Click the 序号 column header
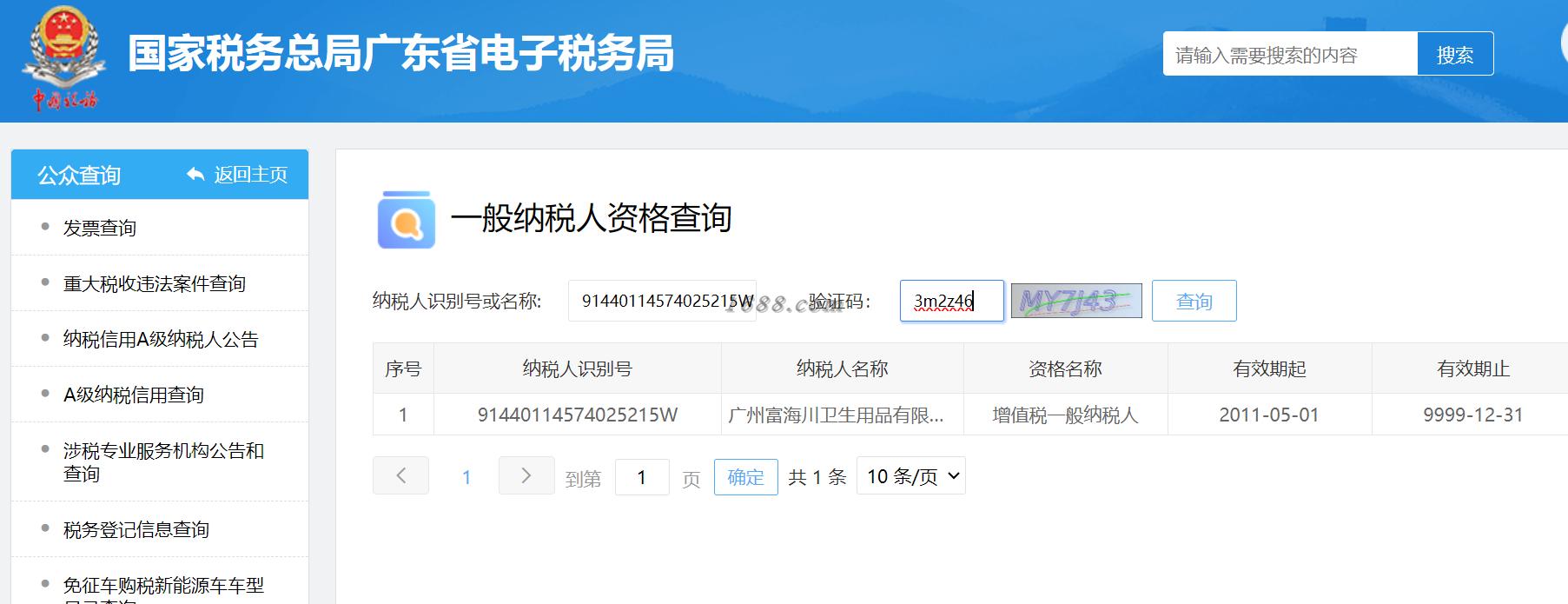The width and height of the screenshot is (1568, 604). click(403, 368)
